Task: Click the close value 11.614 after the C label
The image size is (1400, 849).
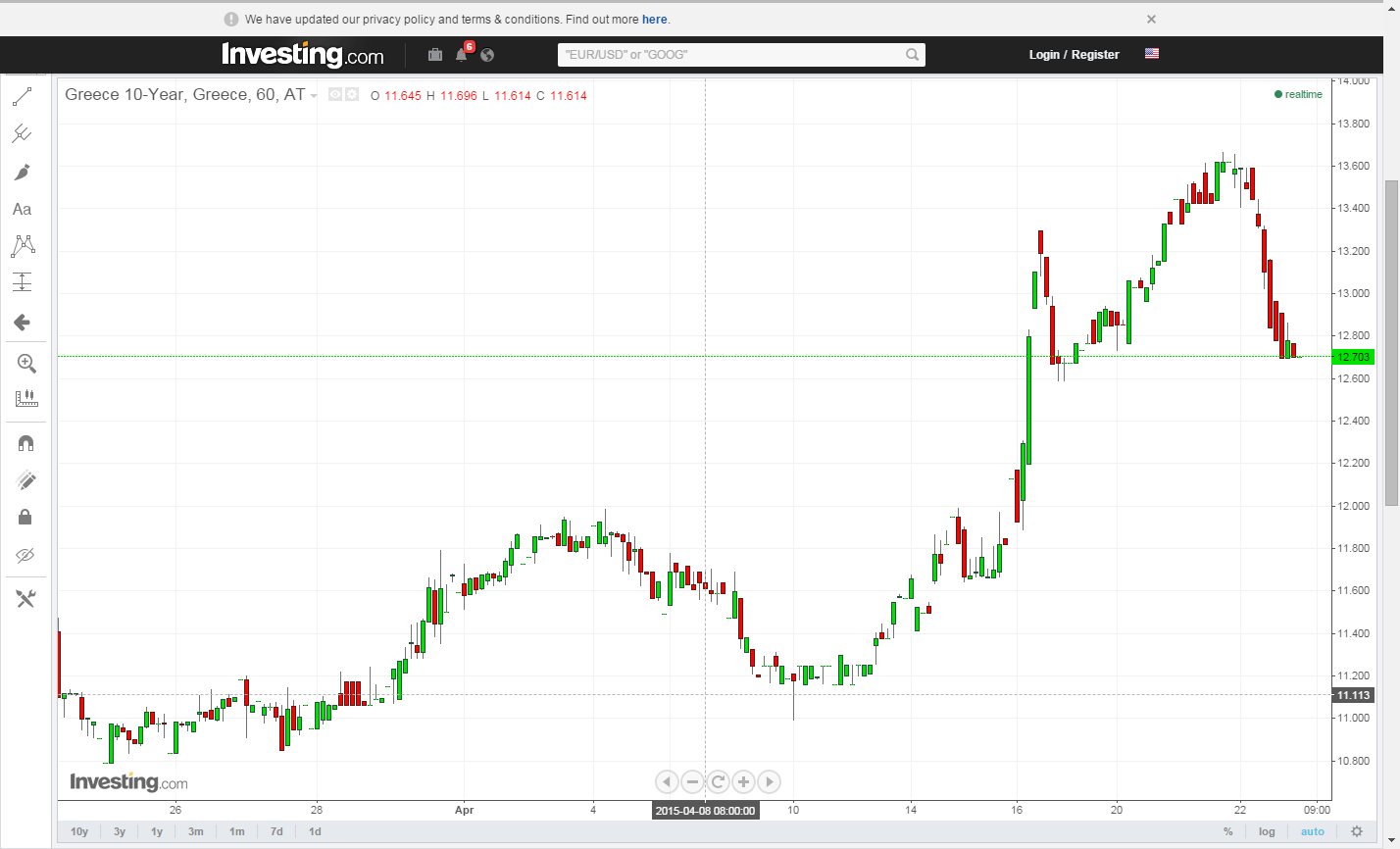Action: [569, 95]
